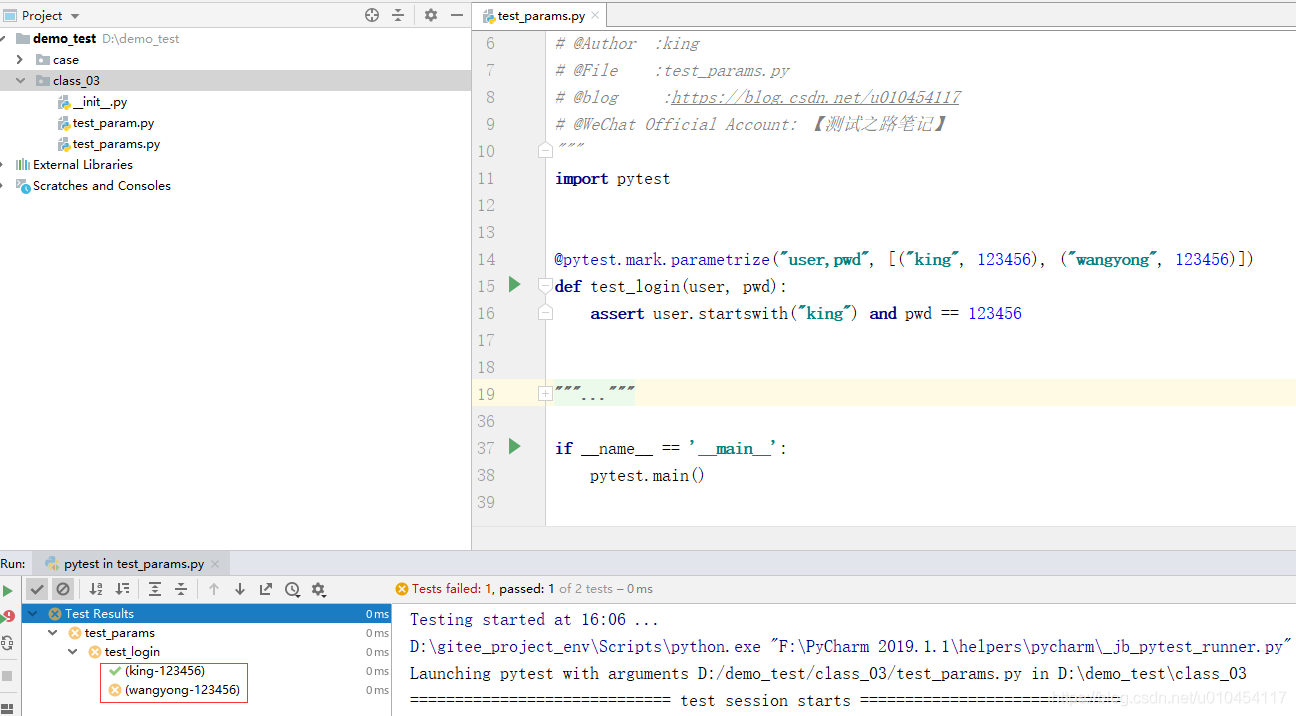Select class_03 folder in tree
Screen dimensions: 1296x716
tap(76, 81)
